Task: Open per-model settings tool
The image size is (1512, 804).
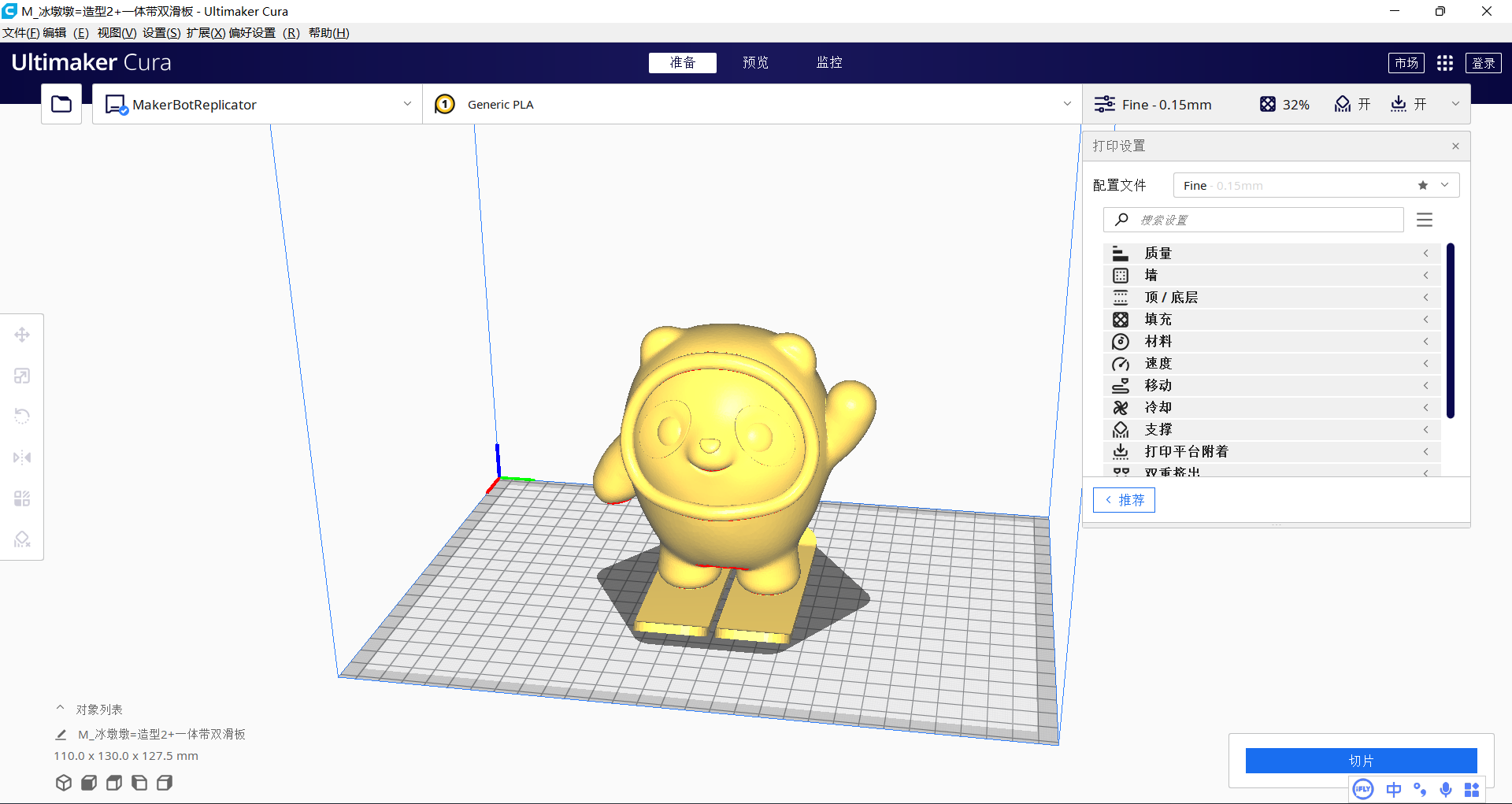Action: [22, 498]
